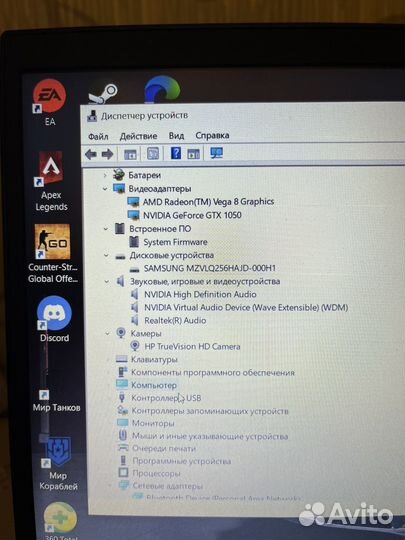Viewport: 405px width, 540px height.
Task: Click the scan for hardware changes monitor icon
Action: point(217,153)
